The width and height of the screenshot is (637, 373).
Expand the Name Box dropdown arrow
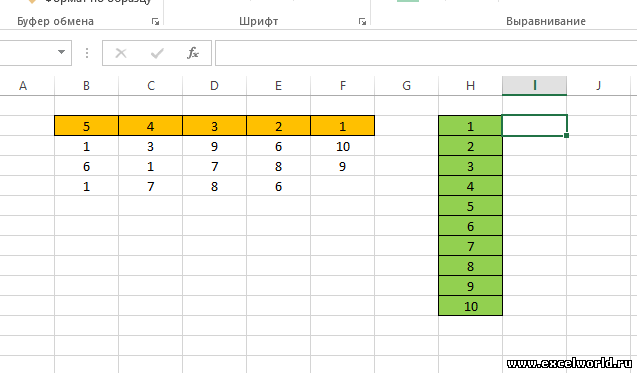click(61, 52)
